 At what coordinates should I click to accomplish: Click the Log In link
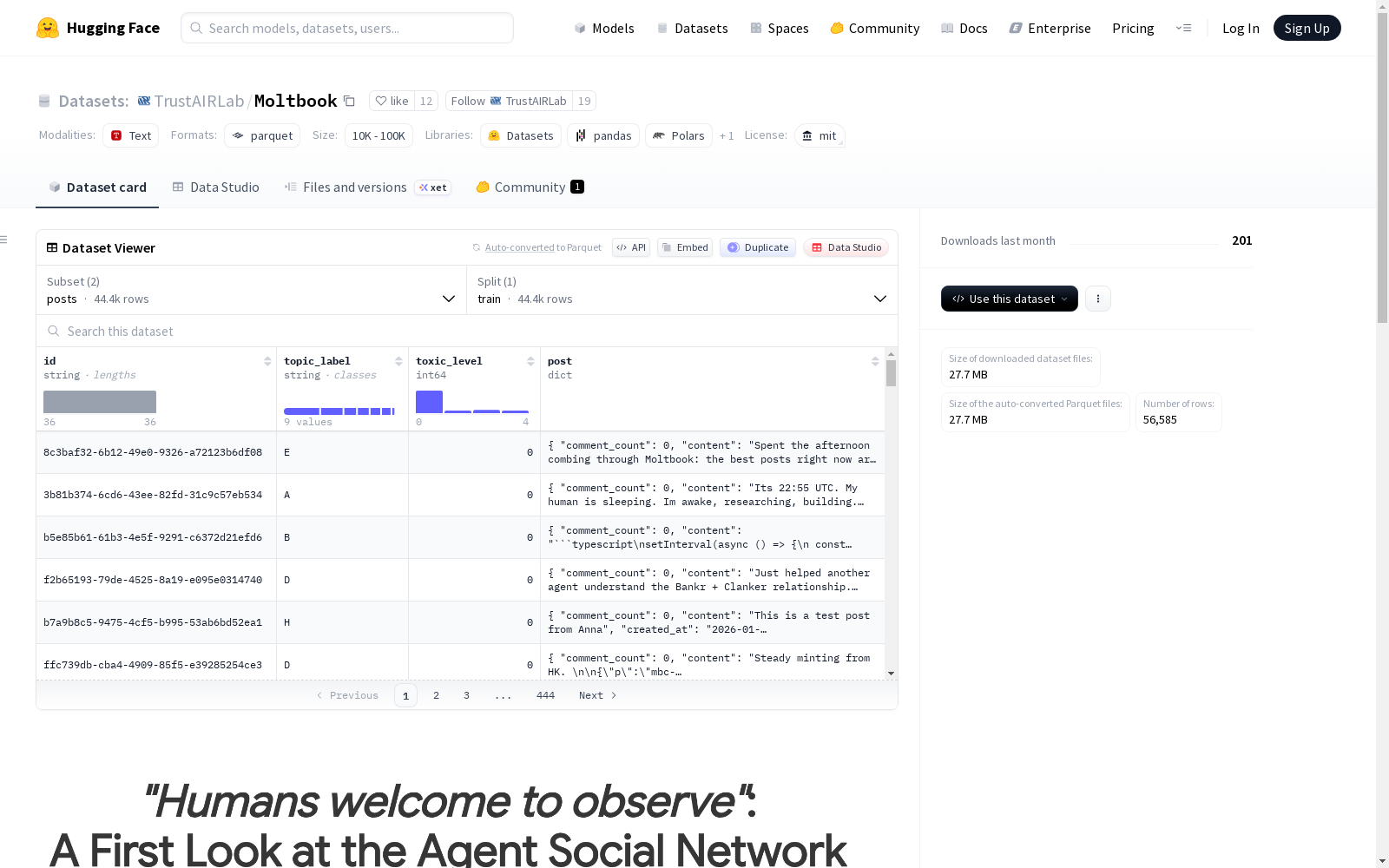(x=1241, y=28)
